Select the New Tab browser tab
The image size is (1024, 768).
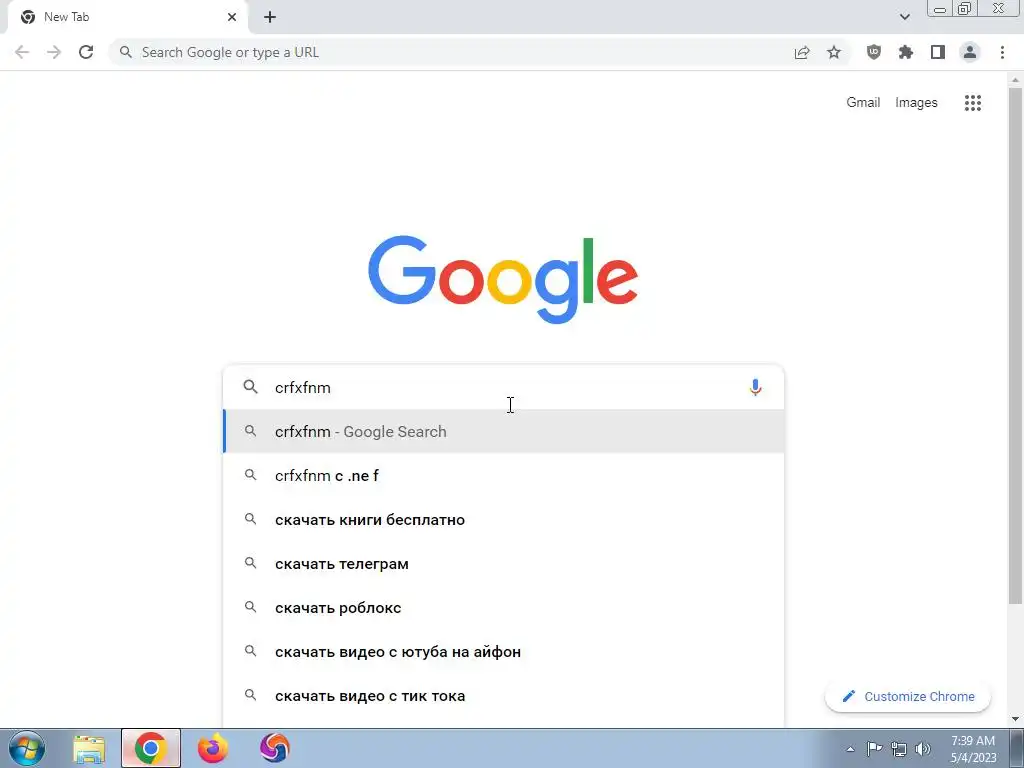point(127,18)
